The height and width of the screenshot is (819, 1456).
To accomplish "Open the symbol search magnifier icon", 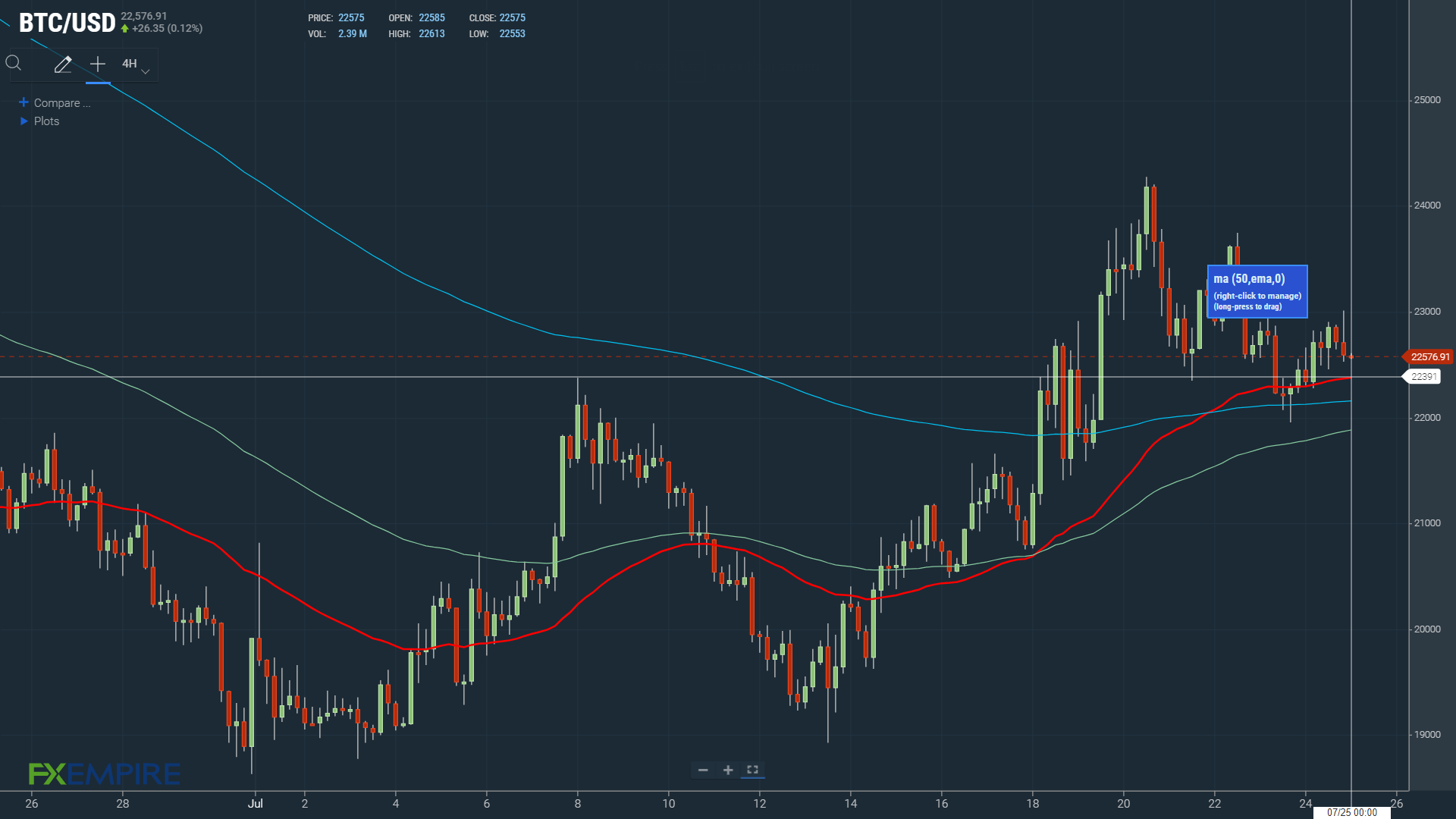I will [x=14, y=64].
